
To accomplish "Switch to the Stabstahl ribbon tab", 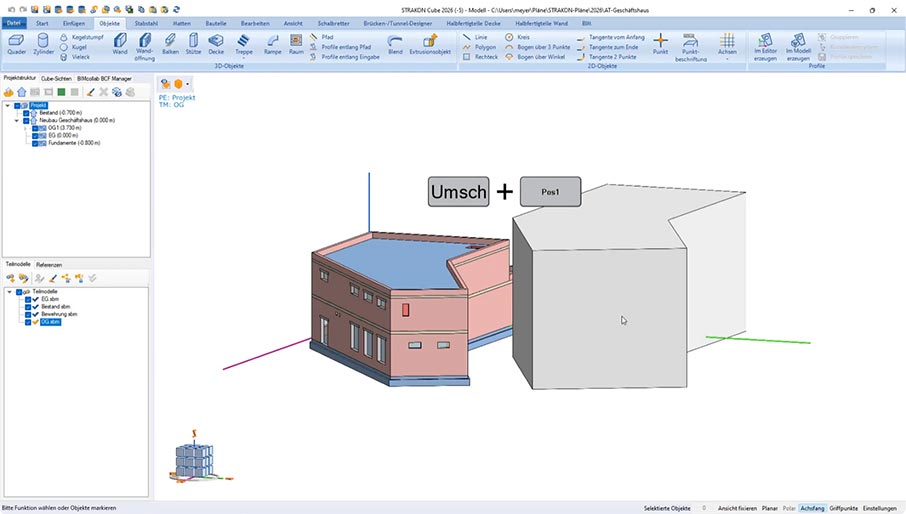I will pyautogui.click(x=147, y=21).
